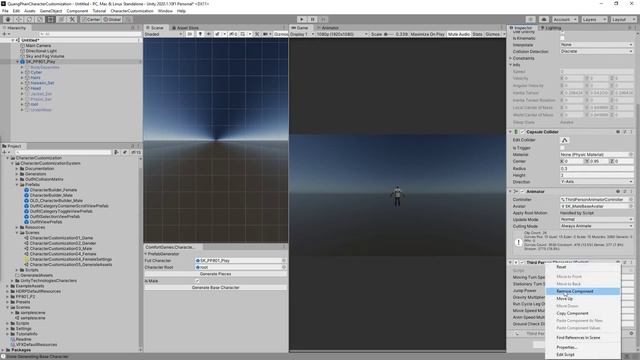640x360 pixels.
Task: Open the Cloud services icon
Action: (544, 19)
